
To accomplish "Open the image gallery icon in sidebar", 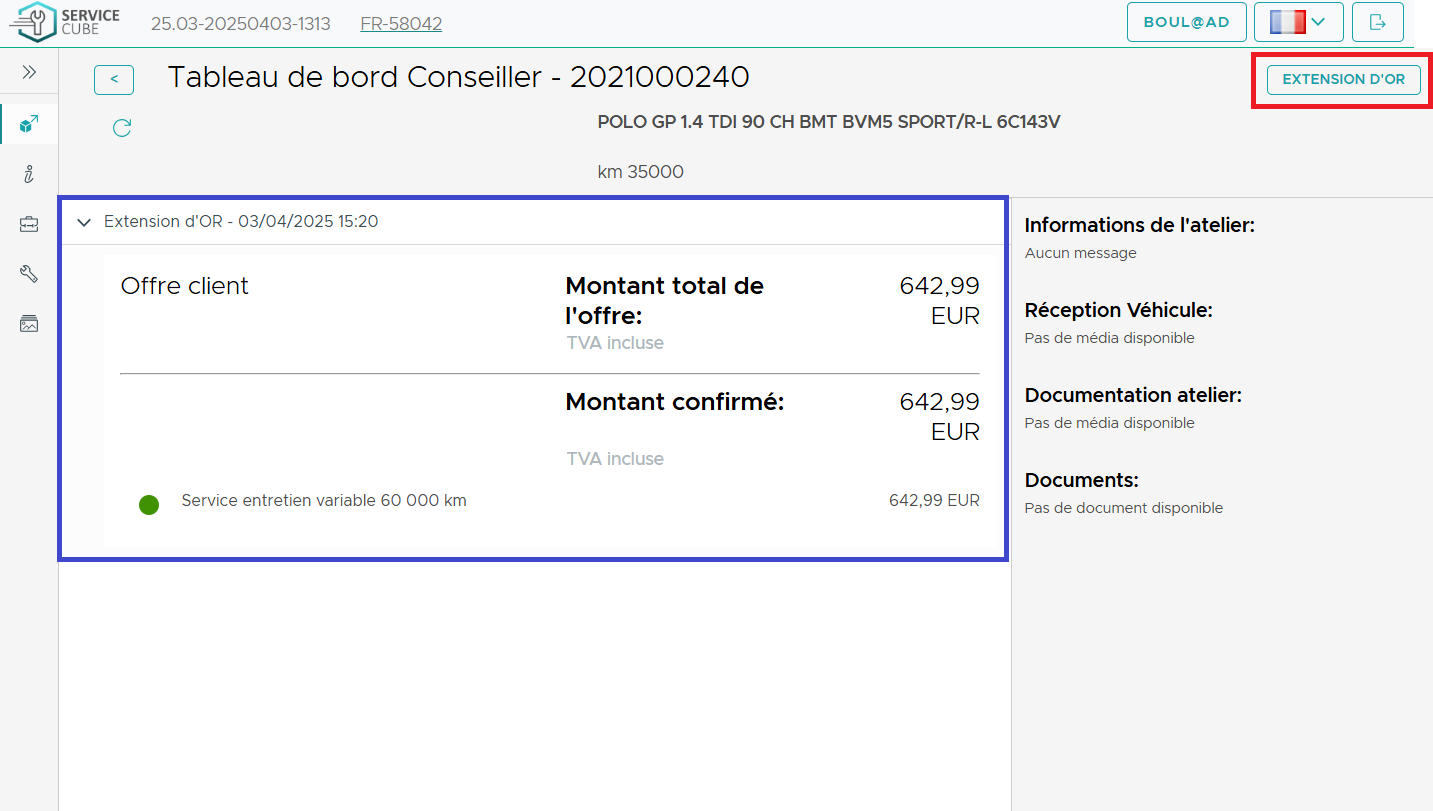I will point(29,324).
